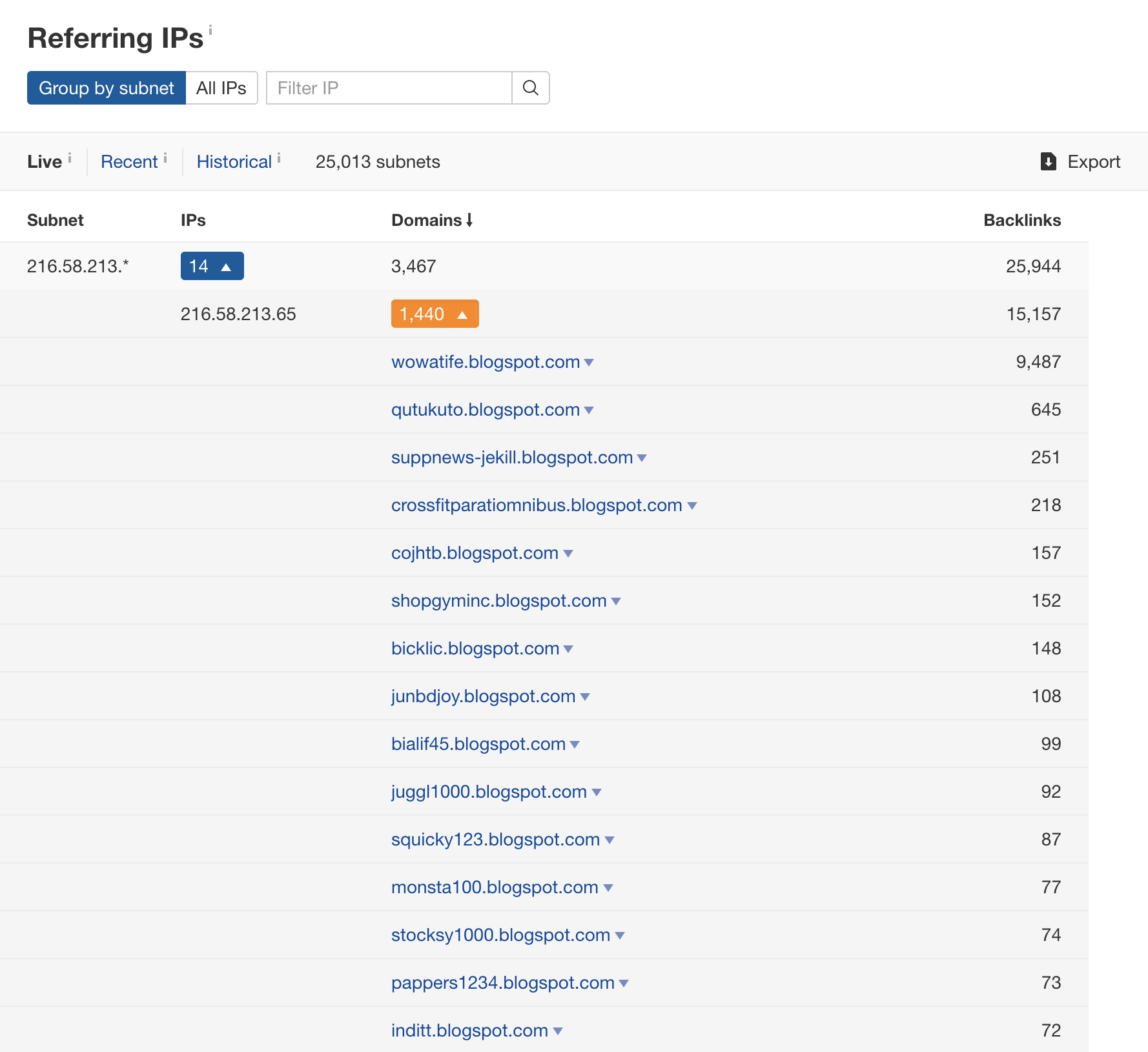Click the search magnifier icon button
1148x1052 pixels.
point(530,88)
